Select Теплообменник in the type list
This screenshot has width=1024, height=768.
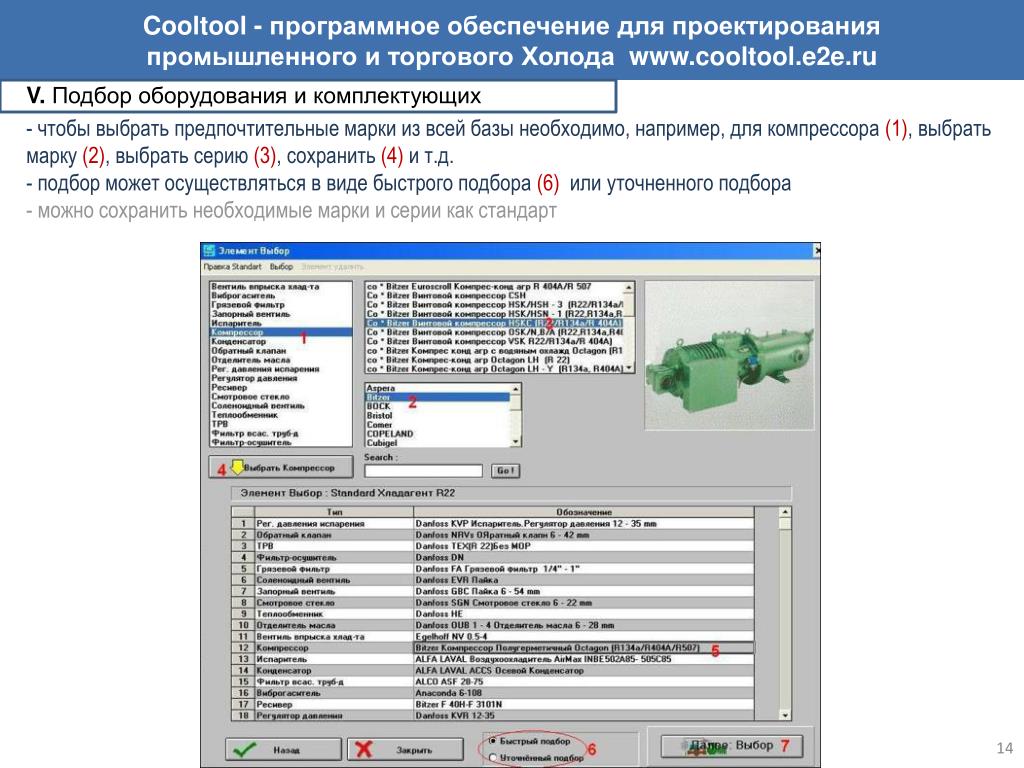pyautogui.click(x=281, y=415)
